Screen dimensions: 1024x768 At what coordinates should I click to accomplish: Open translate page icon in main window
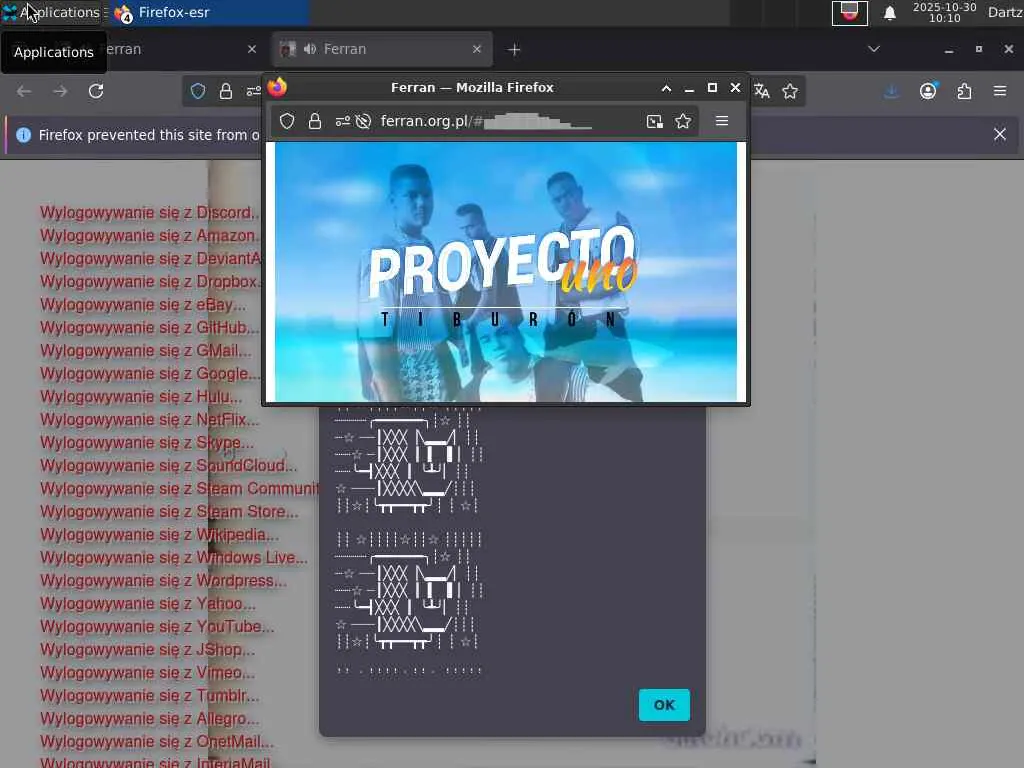tap(761, 91)
